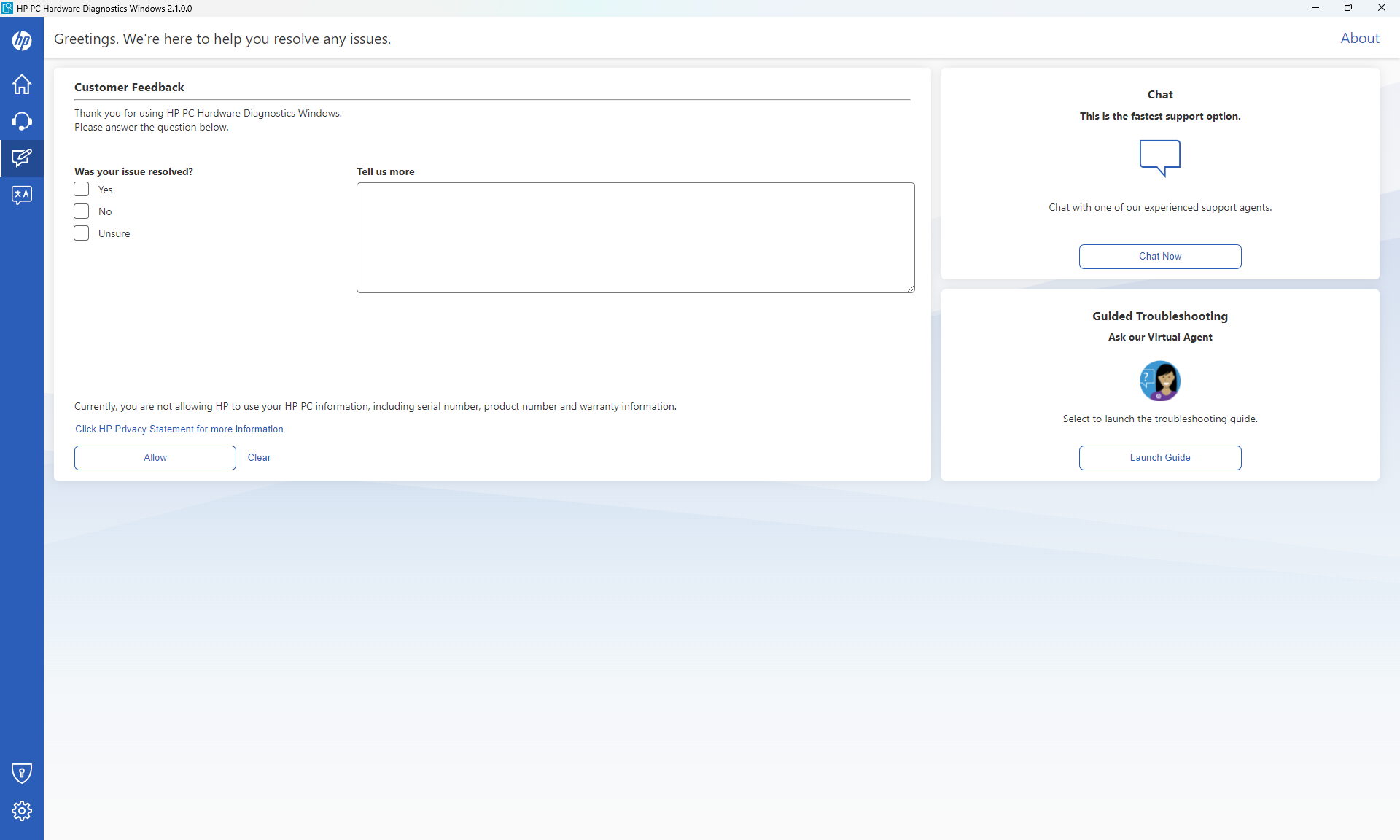This screenshot has height=840, width=1400.
Task: Check the Unsure checkbox
Action: point(82,233)
